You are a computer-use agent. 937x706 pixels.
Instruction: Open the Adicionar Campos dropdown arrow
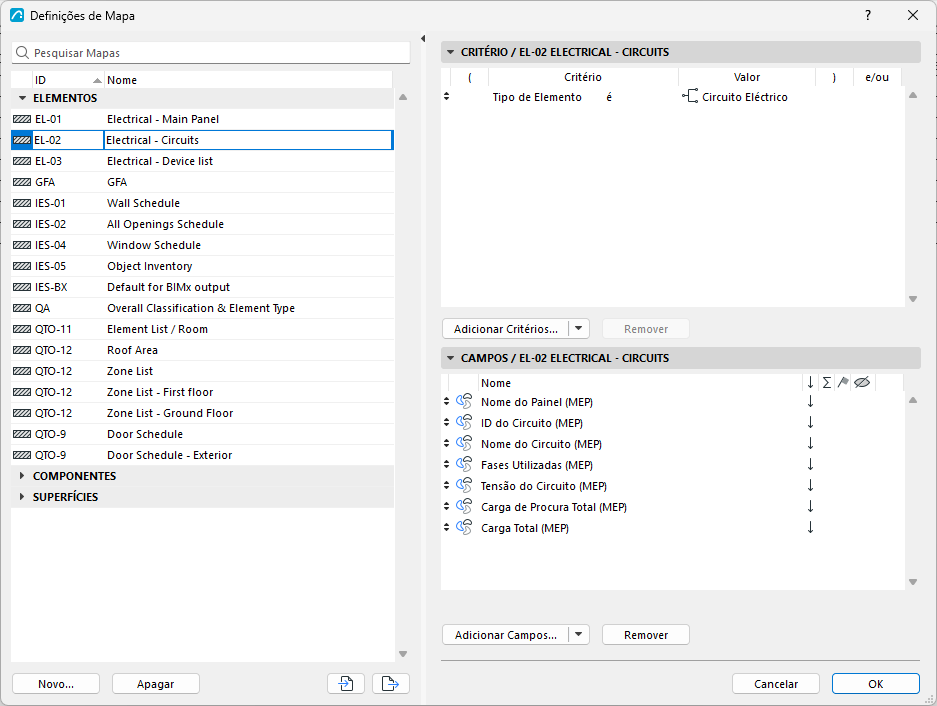click(x=578, y=634)
